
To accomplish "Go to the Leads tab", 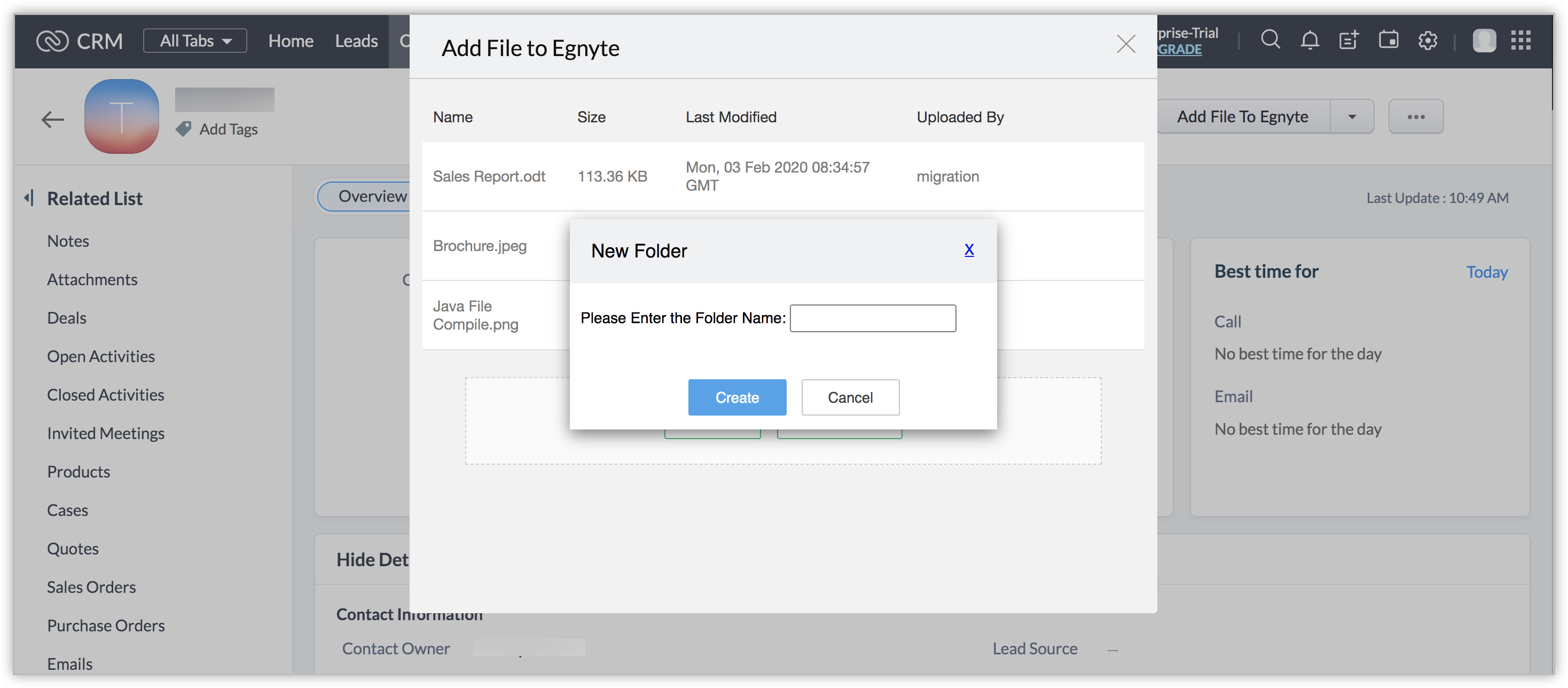I will [x=356, y=41].
